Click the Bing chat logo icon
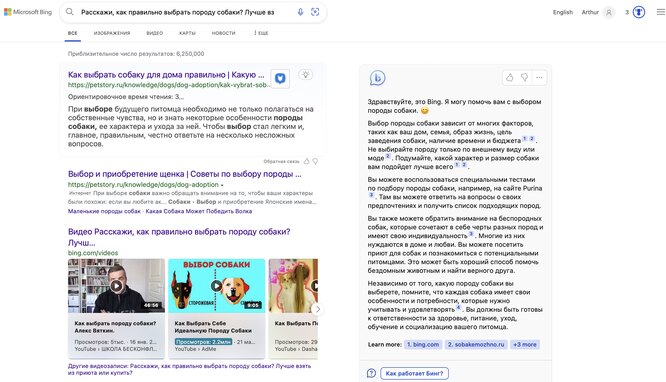The image size is (666, 382). (x=377, y=78)
